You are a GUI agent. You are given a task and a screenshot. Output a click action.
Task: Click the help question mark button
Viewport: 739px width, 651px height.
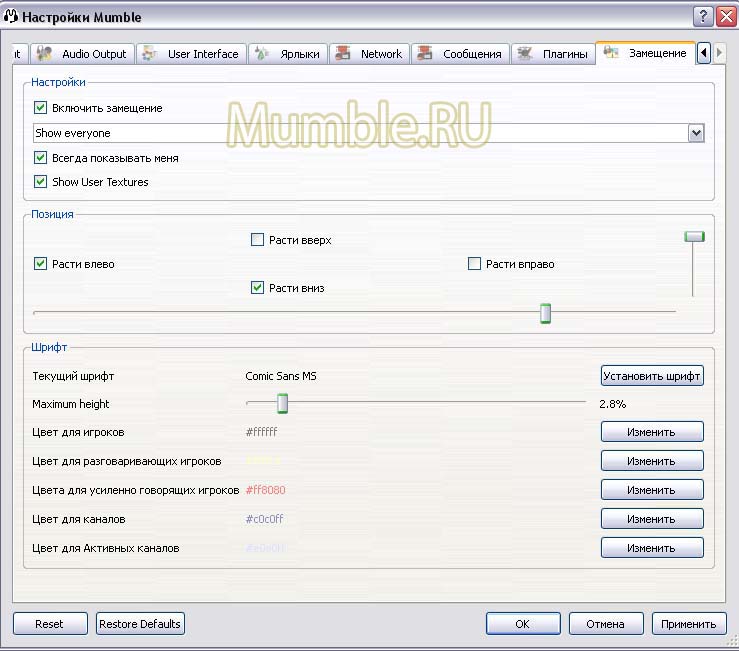[x=701, y=17]
